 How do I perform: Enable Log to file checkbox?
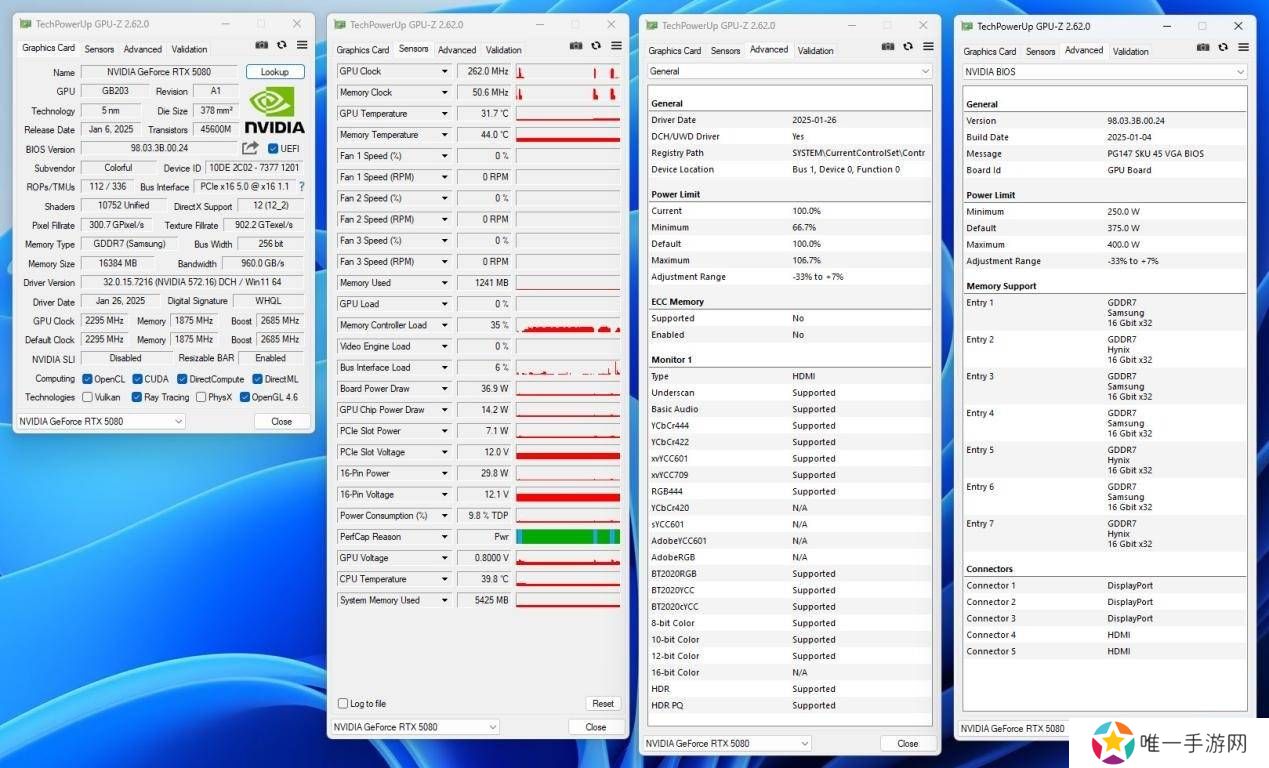click(x=343, y=704)
